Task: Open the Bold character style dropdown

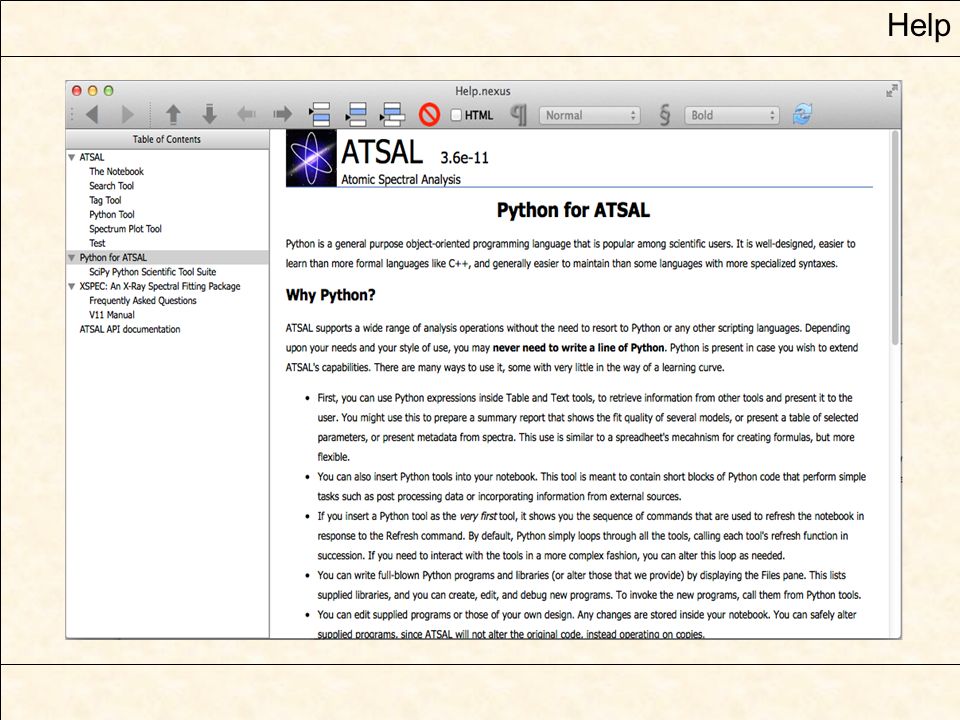Action: click(732, 115)
